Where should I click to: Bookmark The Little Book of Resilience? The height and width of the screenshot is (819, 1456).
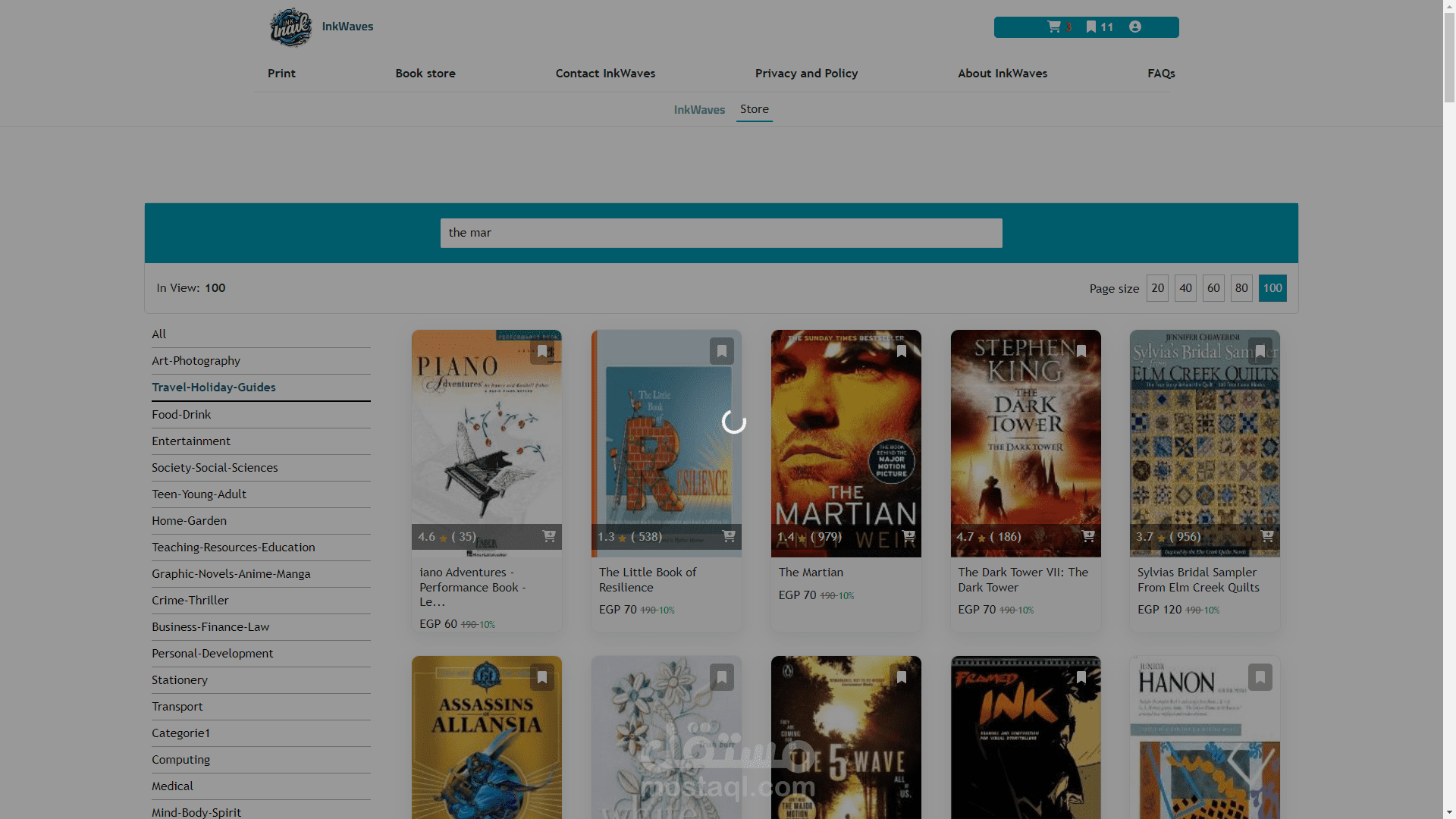722,351
